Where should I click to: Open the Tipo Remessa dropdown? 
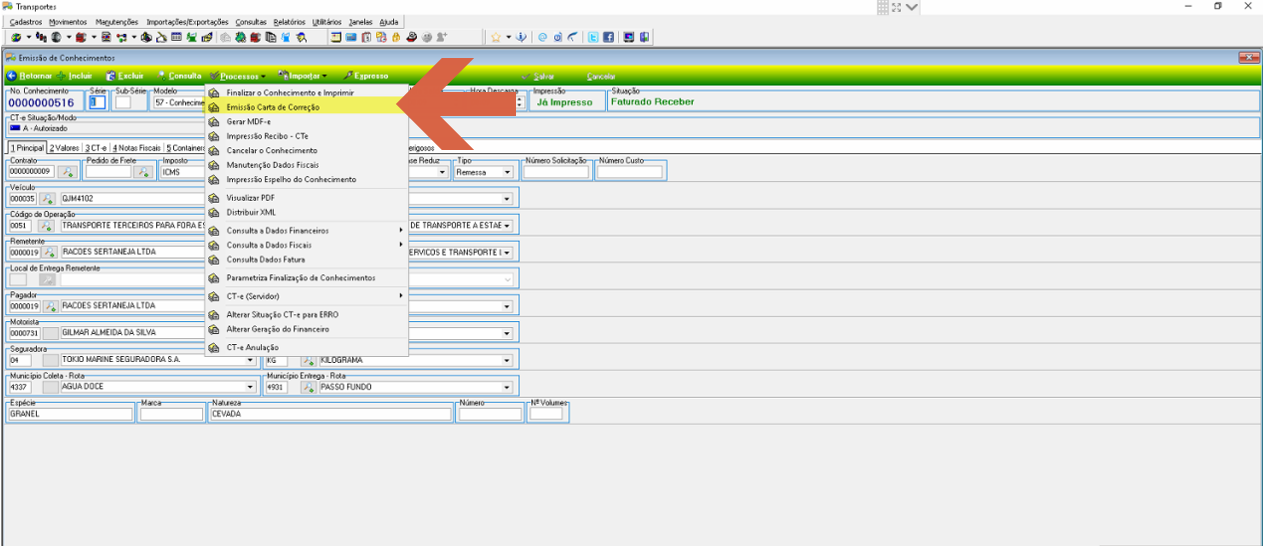[x=507, y=172]
